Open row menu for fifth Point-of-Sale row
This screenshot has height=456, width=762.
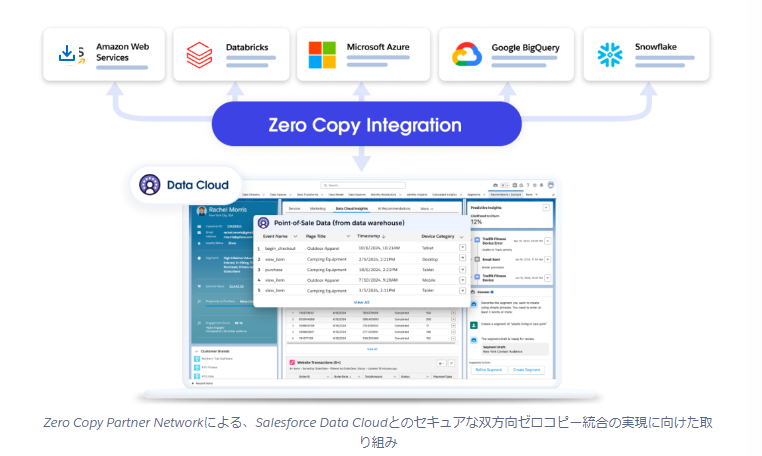462,290
